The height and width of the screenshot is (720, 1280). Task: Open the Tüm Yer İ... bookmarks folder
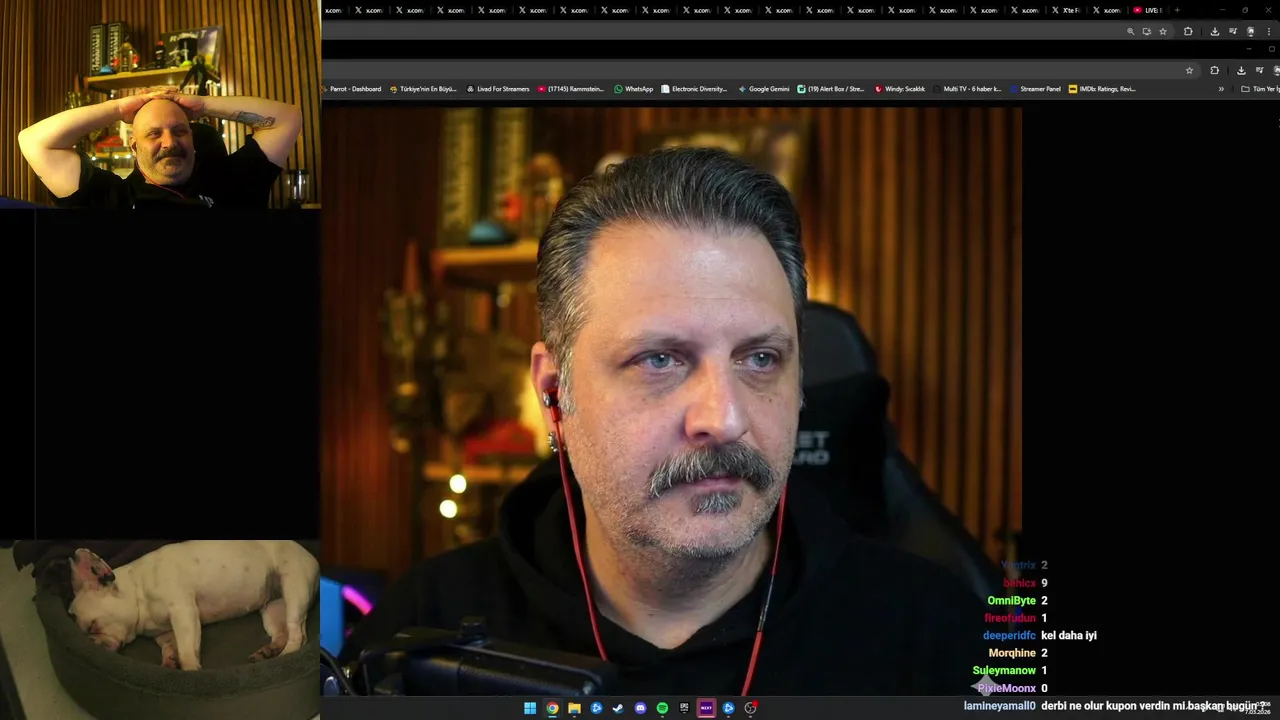coord(1259,89)
